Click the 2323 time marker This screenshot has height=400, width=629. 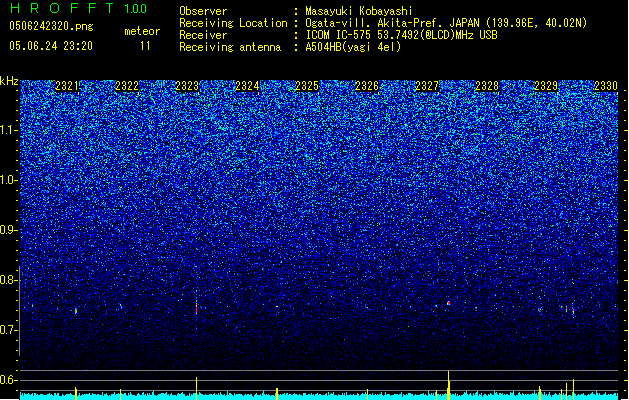tap(187, 86)
